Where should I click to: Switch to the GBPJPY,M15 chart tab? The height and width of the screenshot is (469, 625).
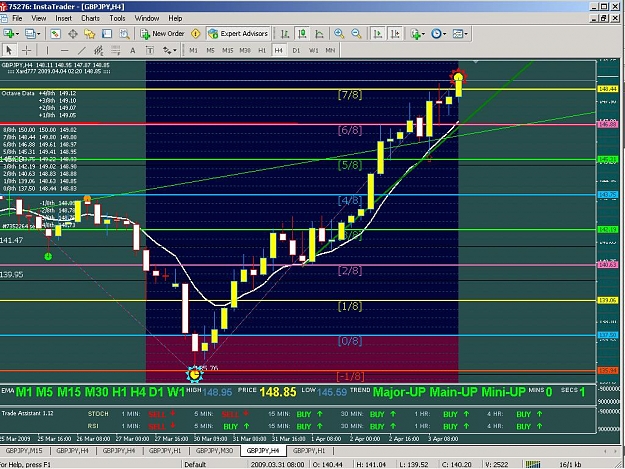24,451
